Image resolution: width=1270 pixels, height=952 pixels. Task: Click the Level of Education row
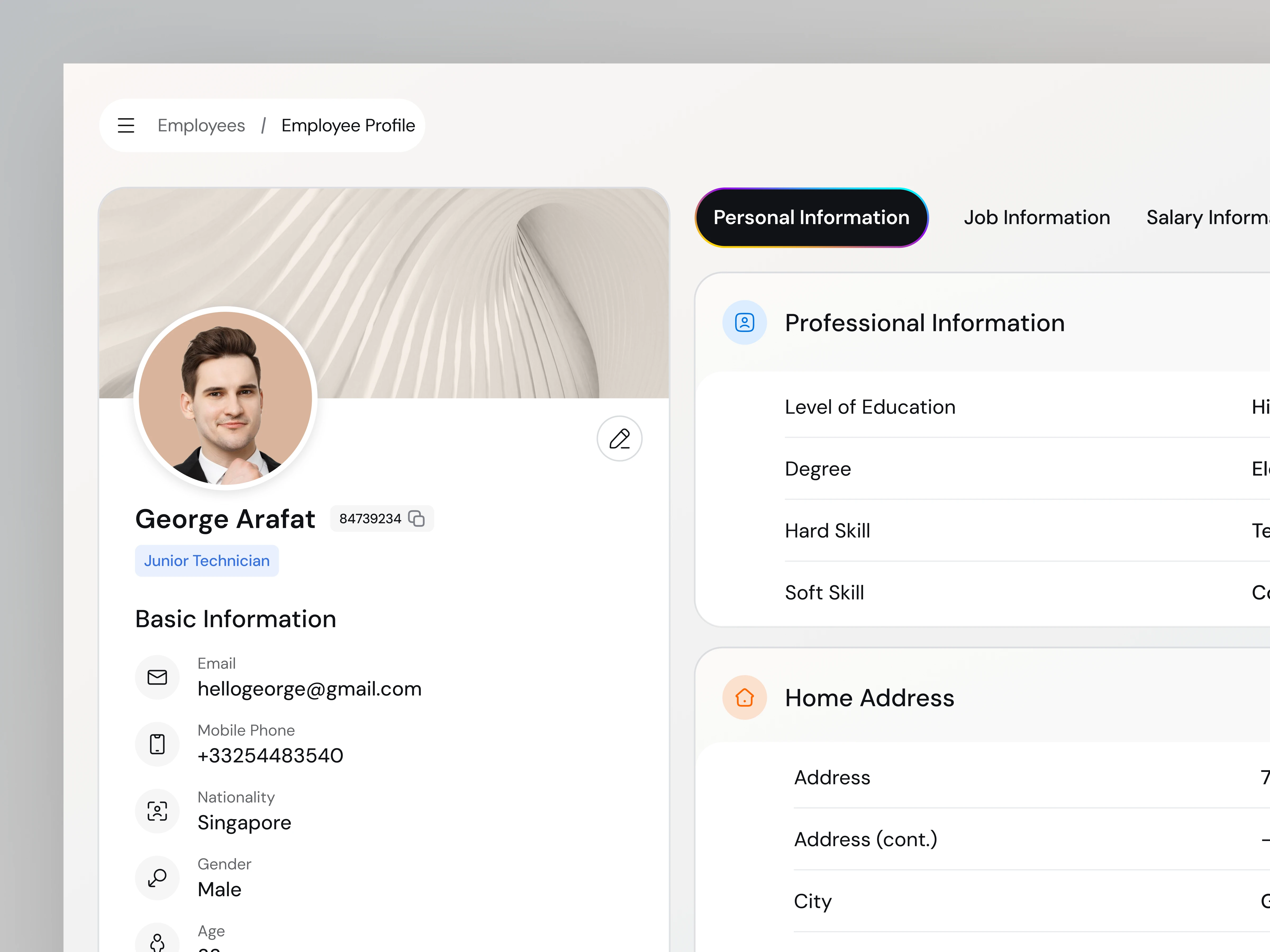(1027, 407)
